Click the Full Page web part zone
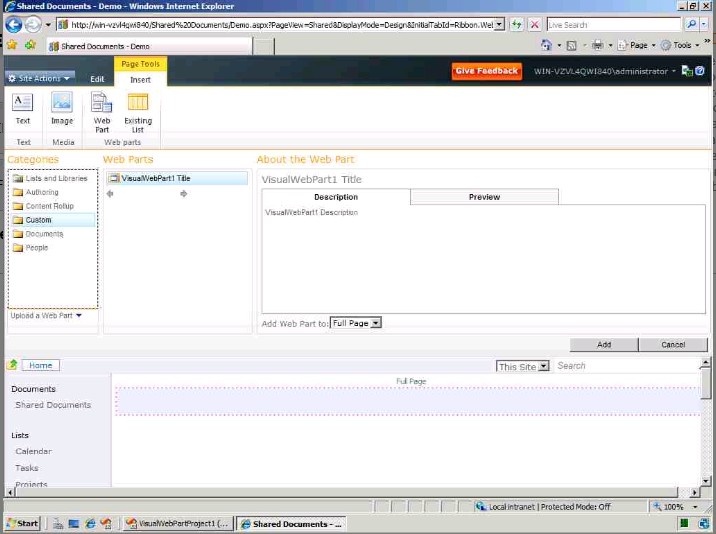Viewport: 716px width, 534px height. coord(407,402)
